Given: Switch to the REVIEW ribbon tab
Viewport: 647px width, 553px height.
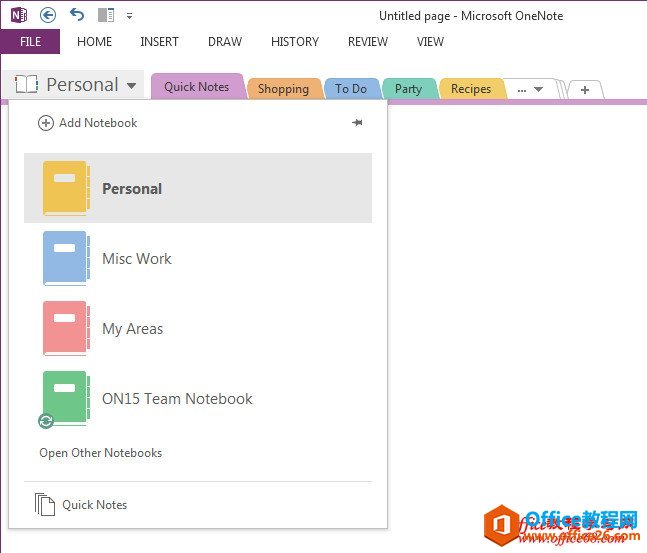Looking at the screenshot, I should (368, 42).
